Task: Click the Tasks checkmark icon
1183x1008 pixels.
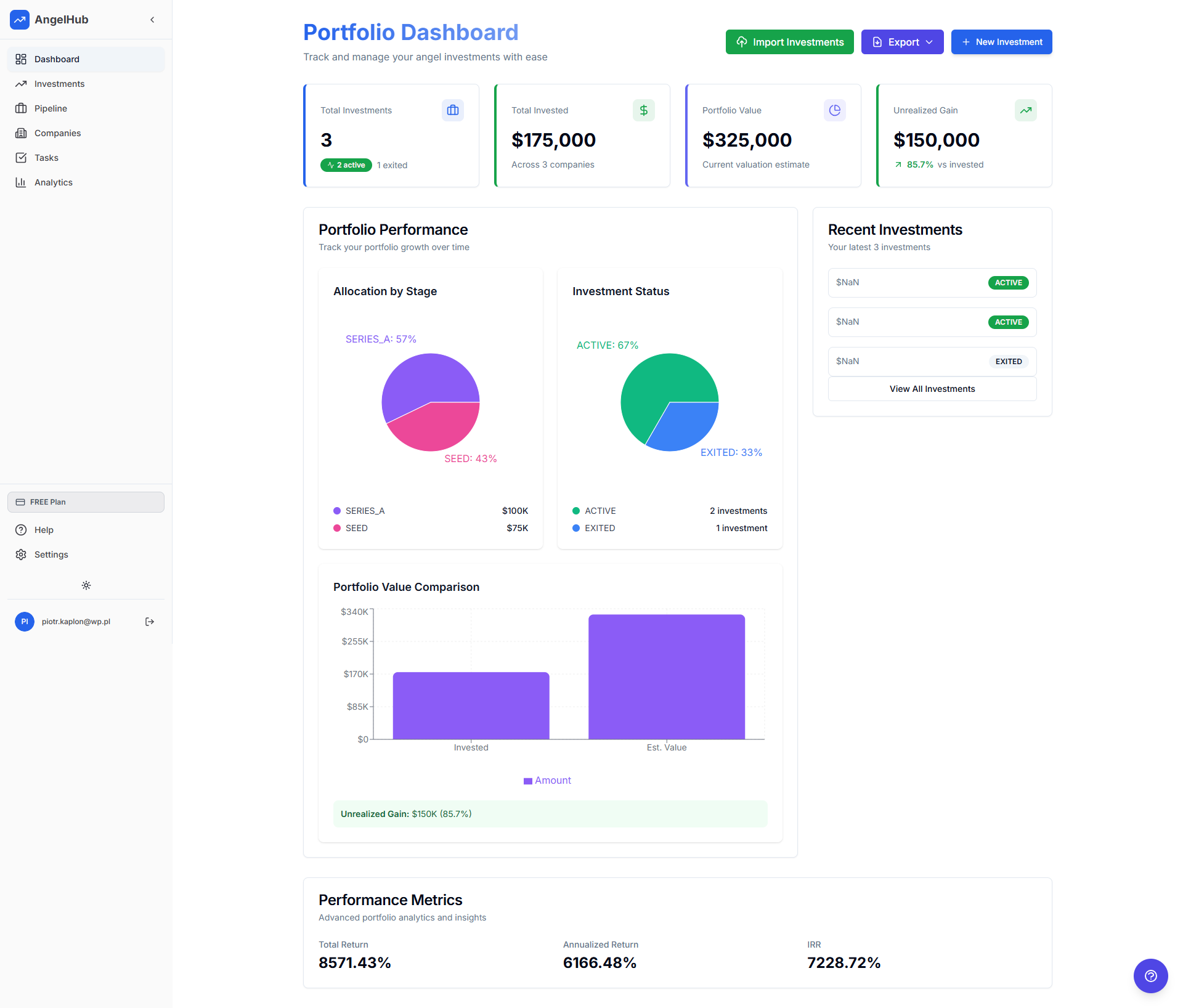Action: tap(22, 158)
